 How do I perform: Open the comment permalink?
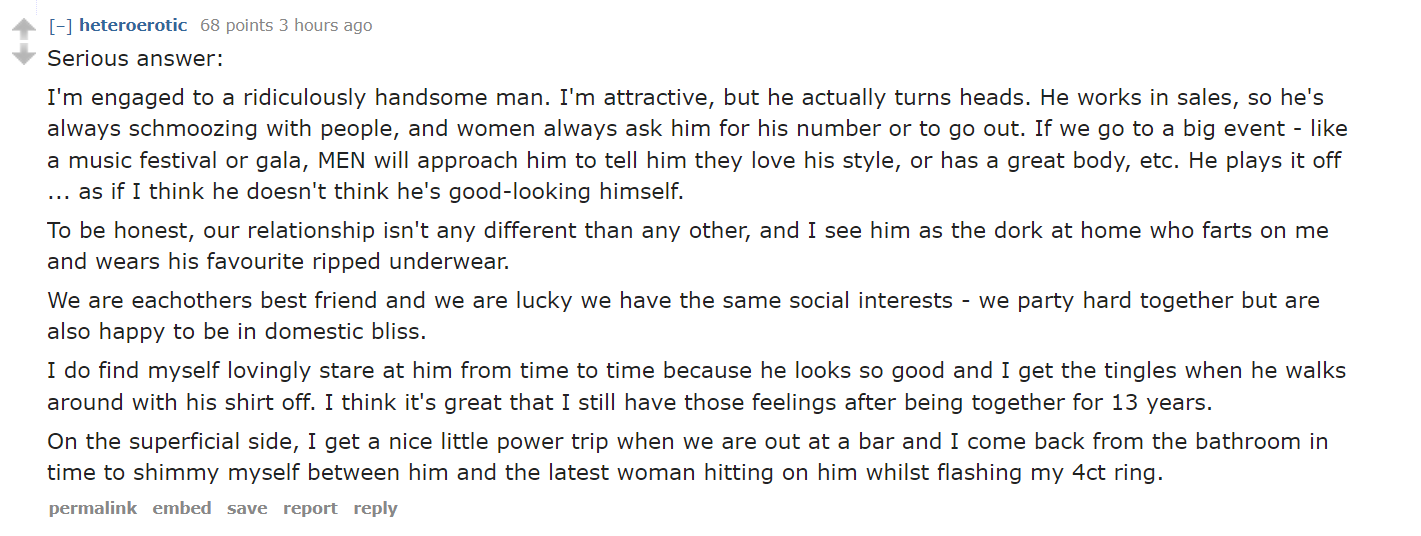coord(93,508)
